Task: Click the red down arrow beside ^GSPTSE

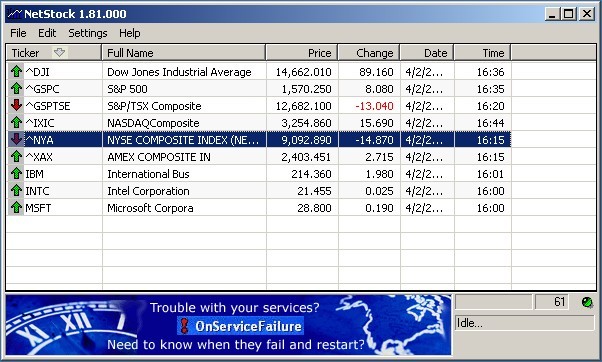Action: click(16, 105)
